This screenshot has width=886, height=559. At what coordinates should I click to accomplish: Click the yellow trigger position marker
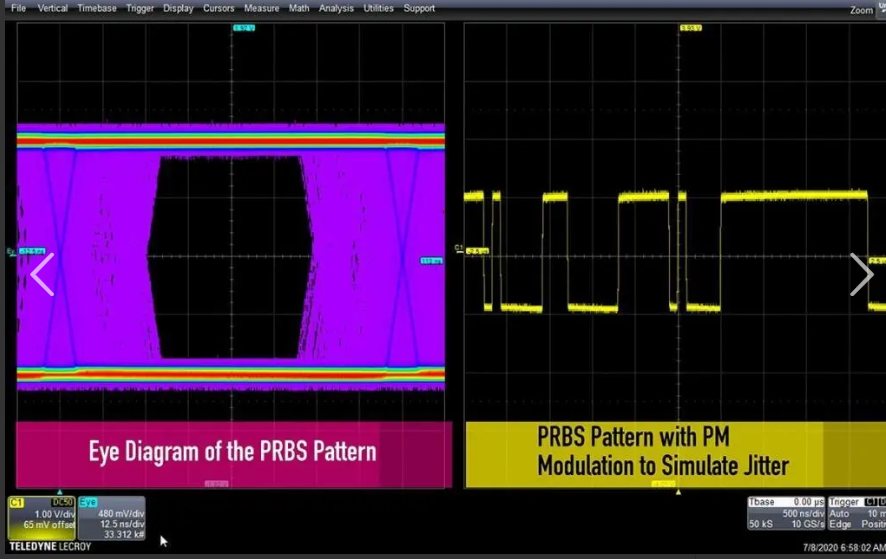coord(678,491)
